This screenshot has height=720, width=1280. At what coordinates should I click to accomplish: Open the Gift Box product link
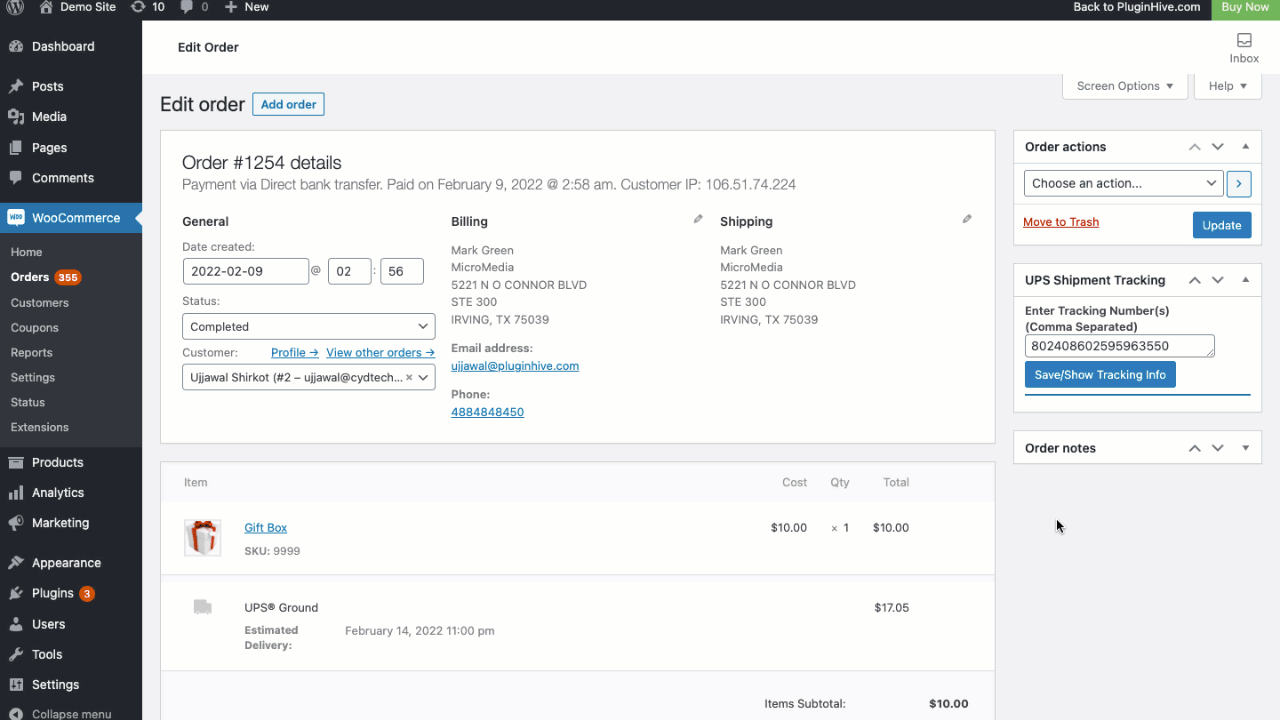pyautogui.click(x=266, y=528)
